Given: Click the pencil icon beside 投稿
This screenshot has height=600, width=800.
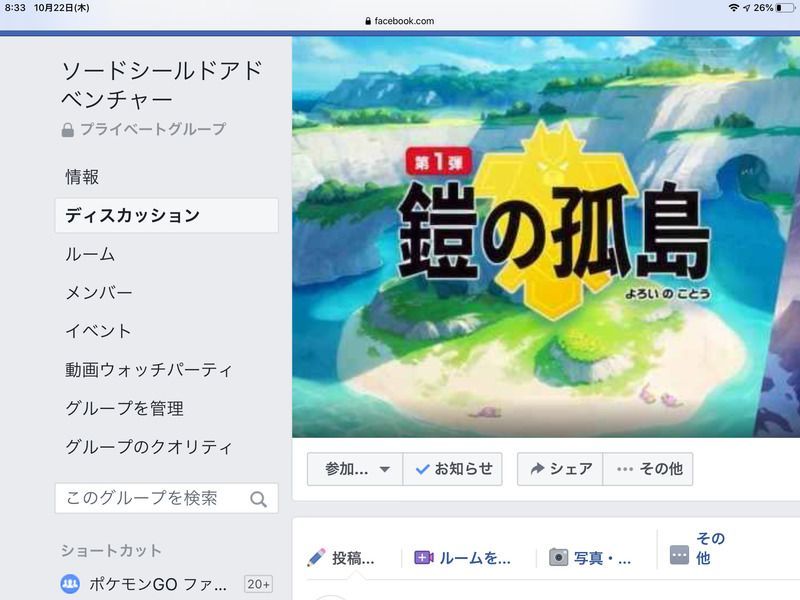Looking at the screenshot, I should click(316, 557).
